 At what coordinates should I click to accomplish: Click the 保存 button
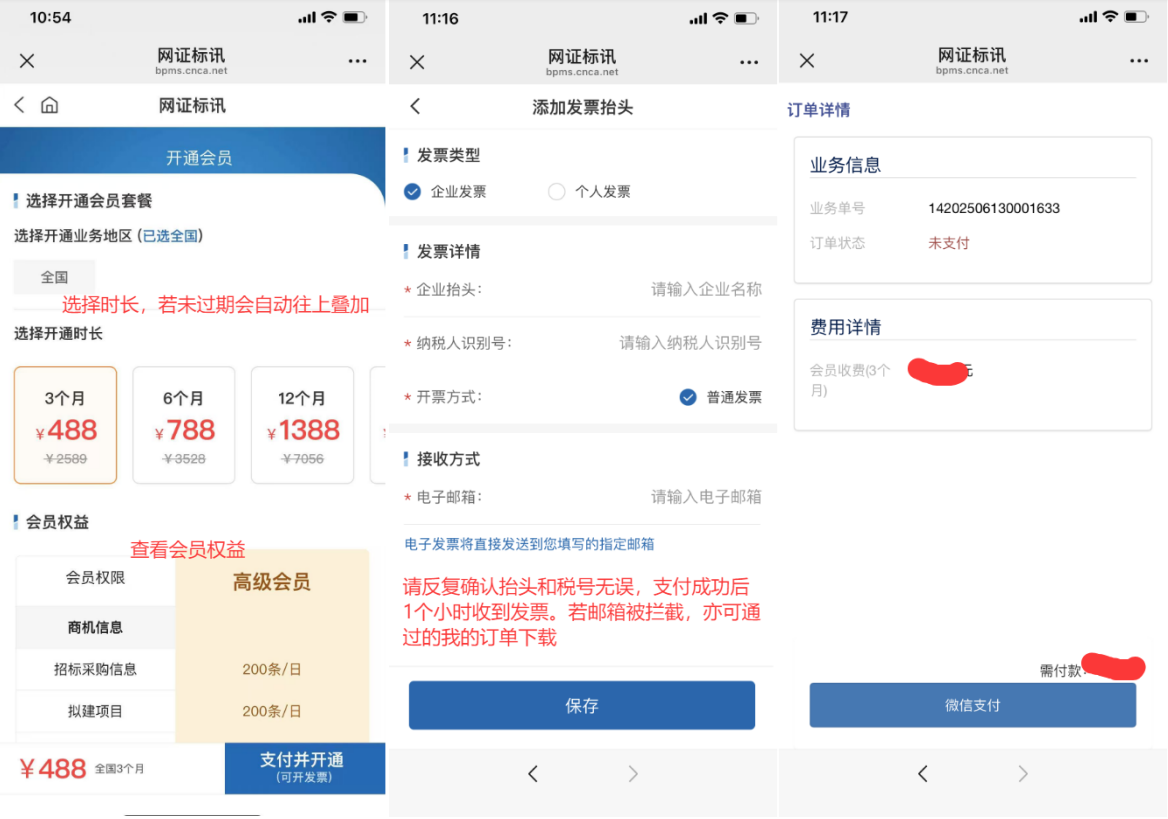click(x=581, y=706)
